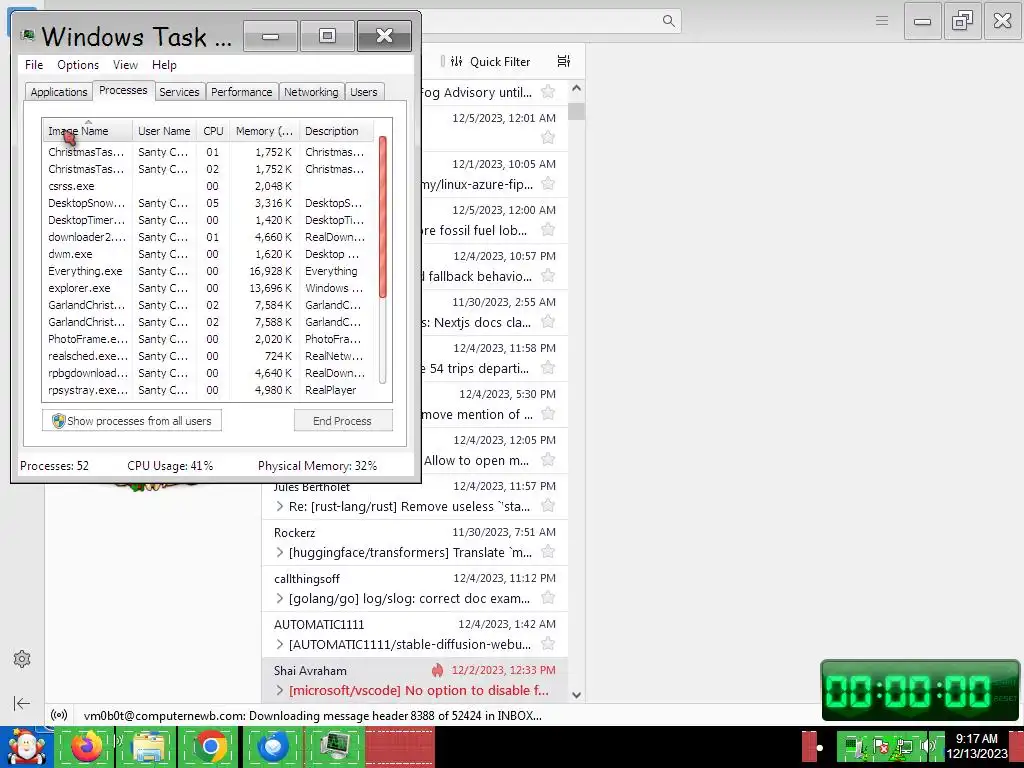Click the mail search magnifier icon
Screen dimensions: 1024x768
pos(669,21)
